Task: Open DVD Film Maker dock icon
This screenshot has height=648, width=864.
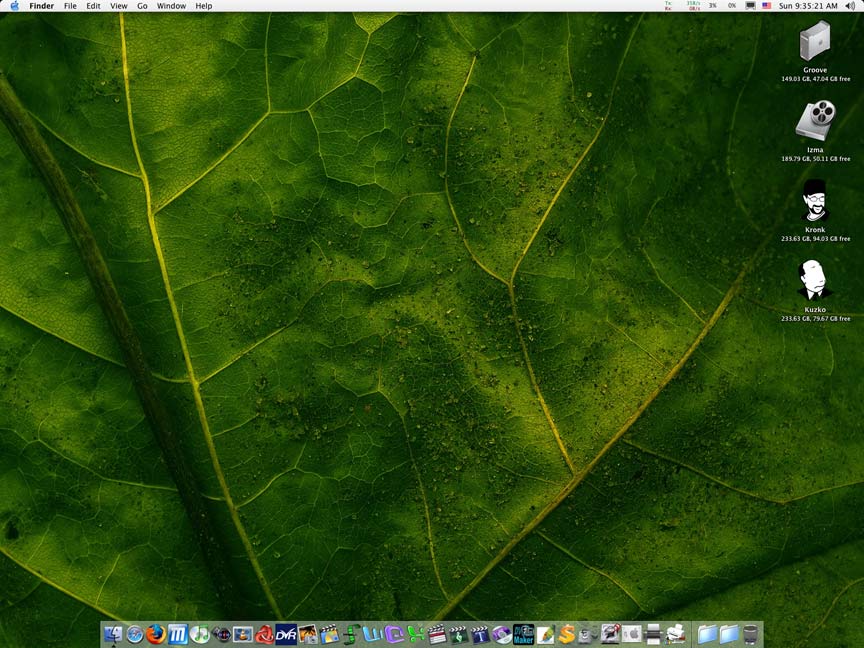Action: pyautogui.click(x=523, y=634)
